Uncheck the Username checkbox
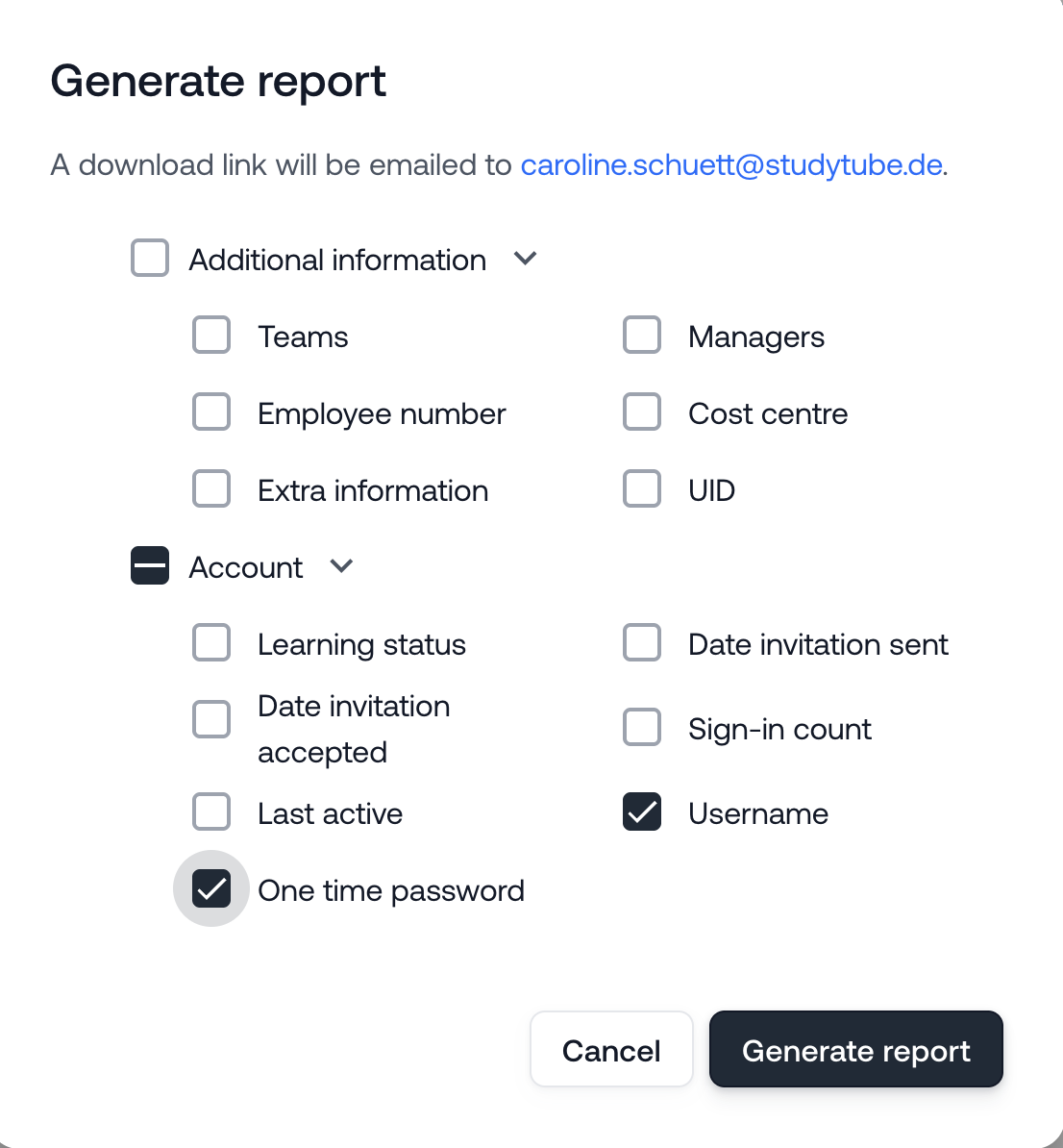The width and height of the screenshot is (1063, 1148). click(642, 811)
